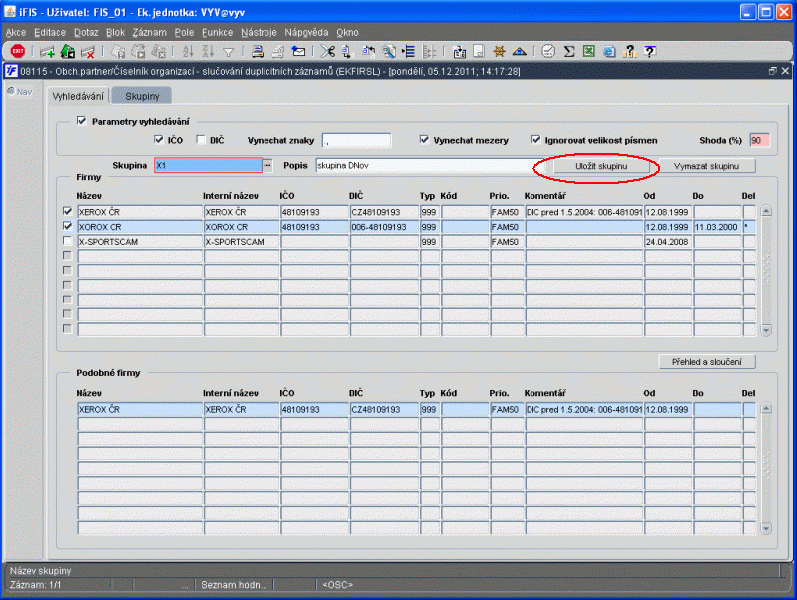Check the X-SPORTSCAM row checkbox
The image size is (797, 600).
(67, 241)
